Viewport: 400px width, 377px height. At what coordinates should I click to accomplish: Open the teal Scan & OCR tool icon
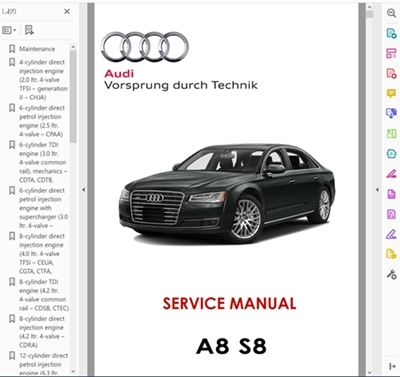pos(391,154)
